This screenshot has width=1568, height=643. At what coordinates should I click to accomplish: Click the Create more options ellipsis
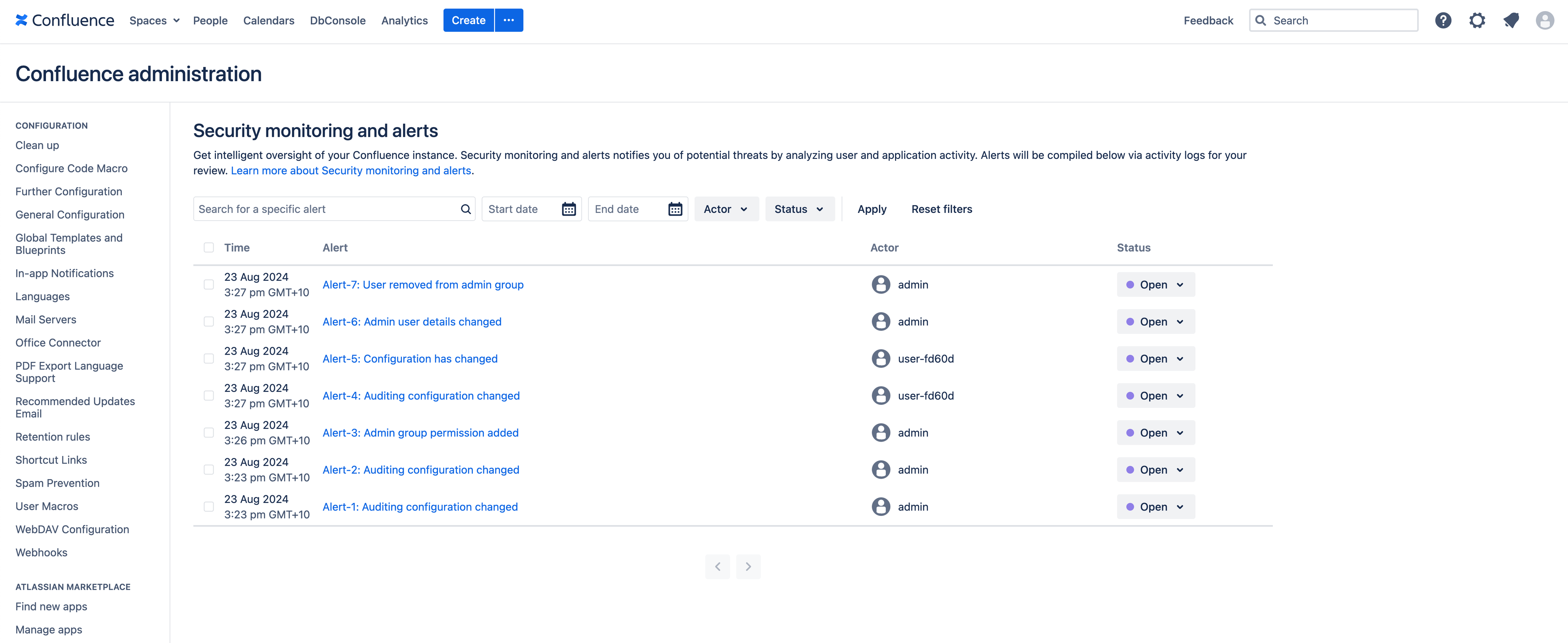pyautogui.click(x=509, y=20)
